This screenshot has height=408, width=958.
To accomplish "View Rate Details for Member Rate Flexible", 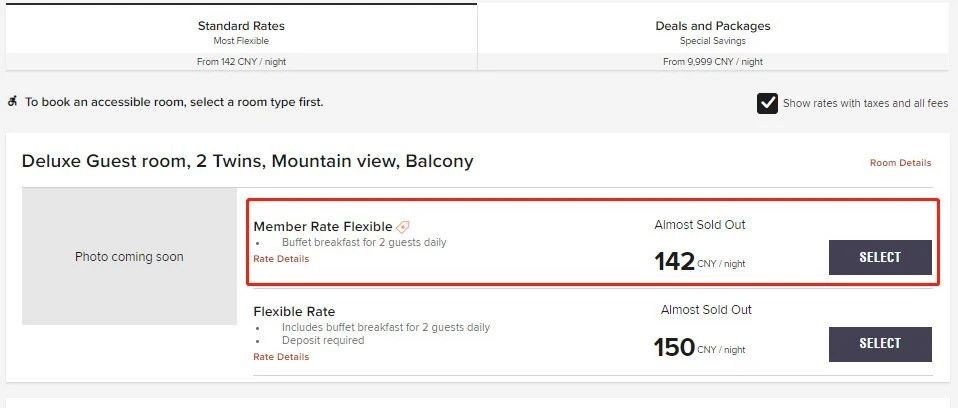I will (281, 259).
